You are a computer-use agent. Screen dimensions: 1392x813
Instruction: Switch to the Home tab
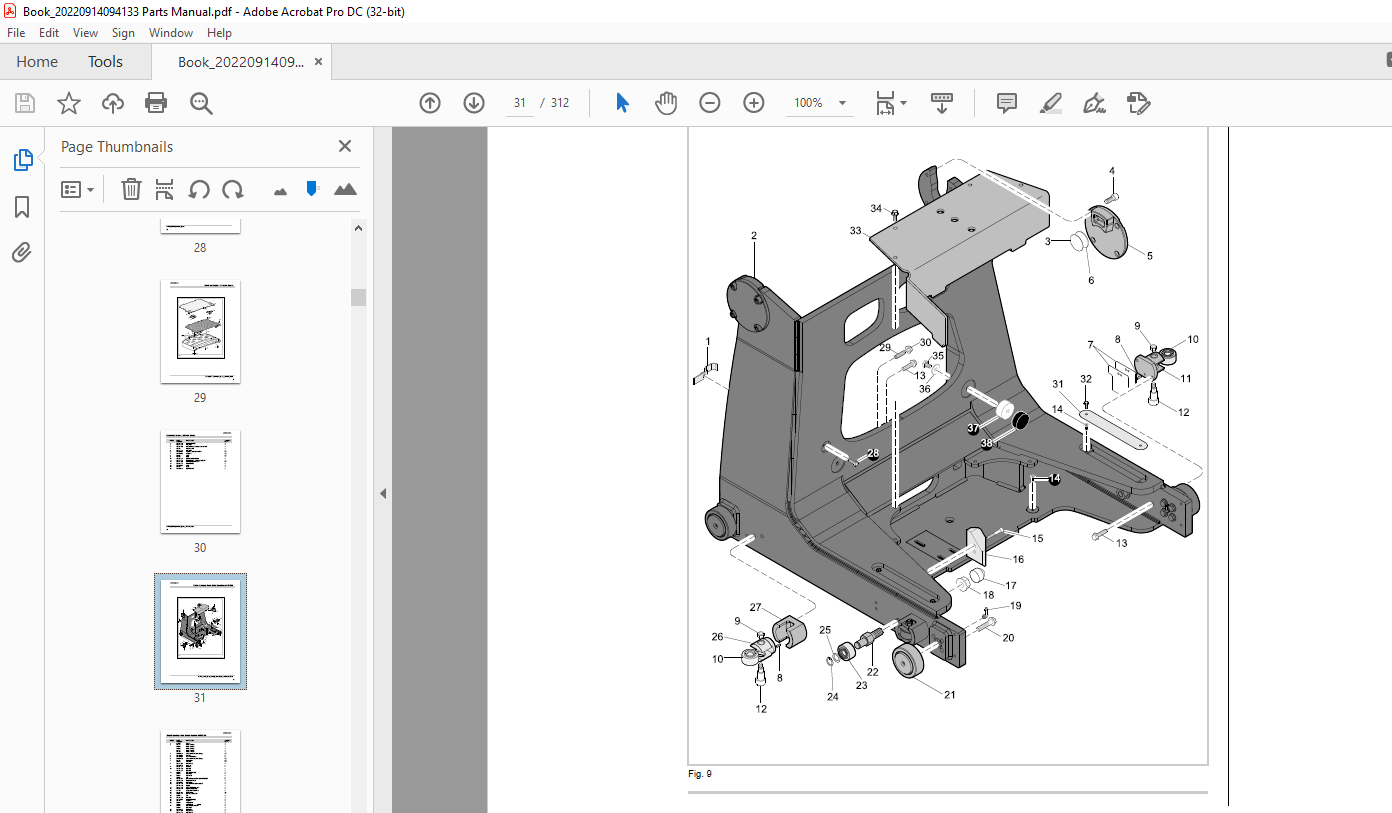[x=37, y=62]
